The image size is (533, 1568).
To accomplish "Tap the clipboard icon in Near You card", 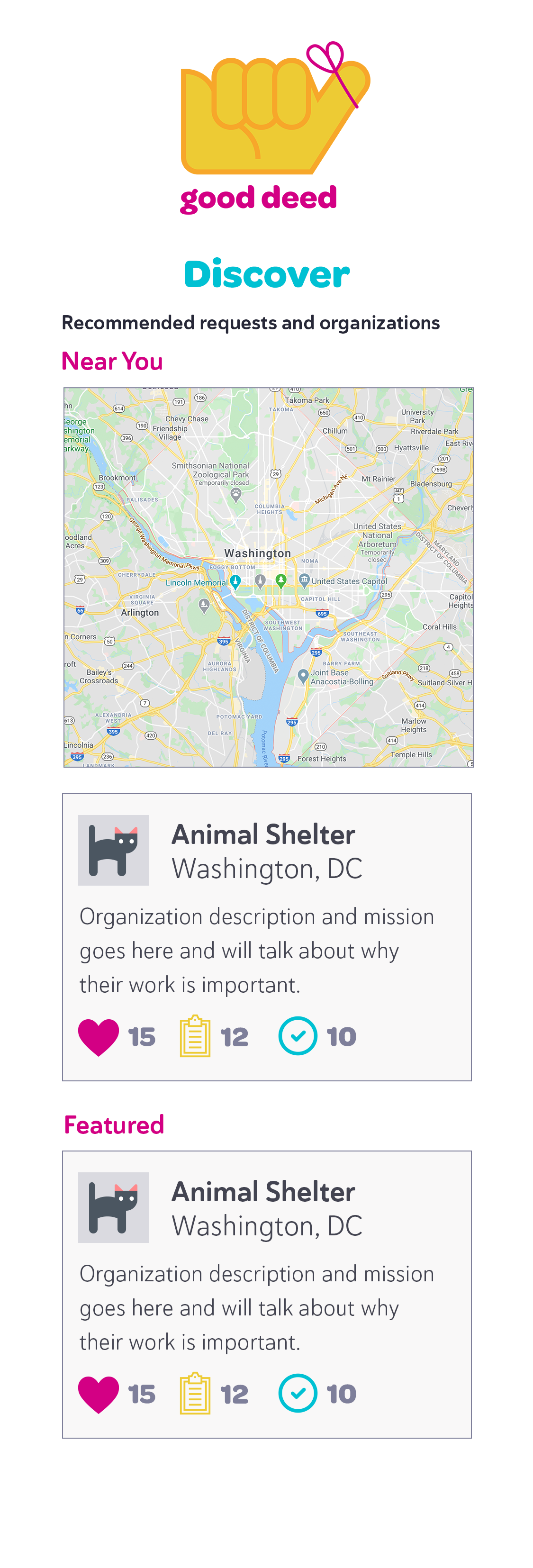I will point(195,1036).
